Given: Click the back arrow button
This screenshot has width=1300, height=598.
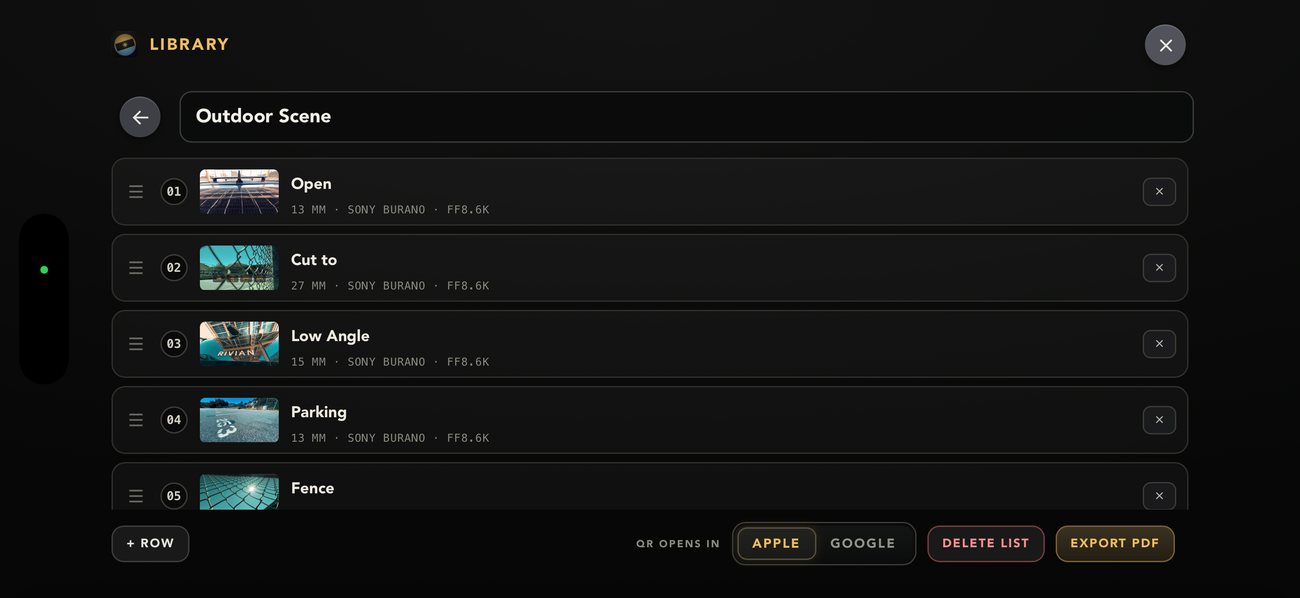Looking at the screenshot, I should 140,117.
